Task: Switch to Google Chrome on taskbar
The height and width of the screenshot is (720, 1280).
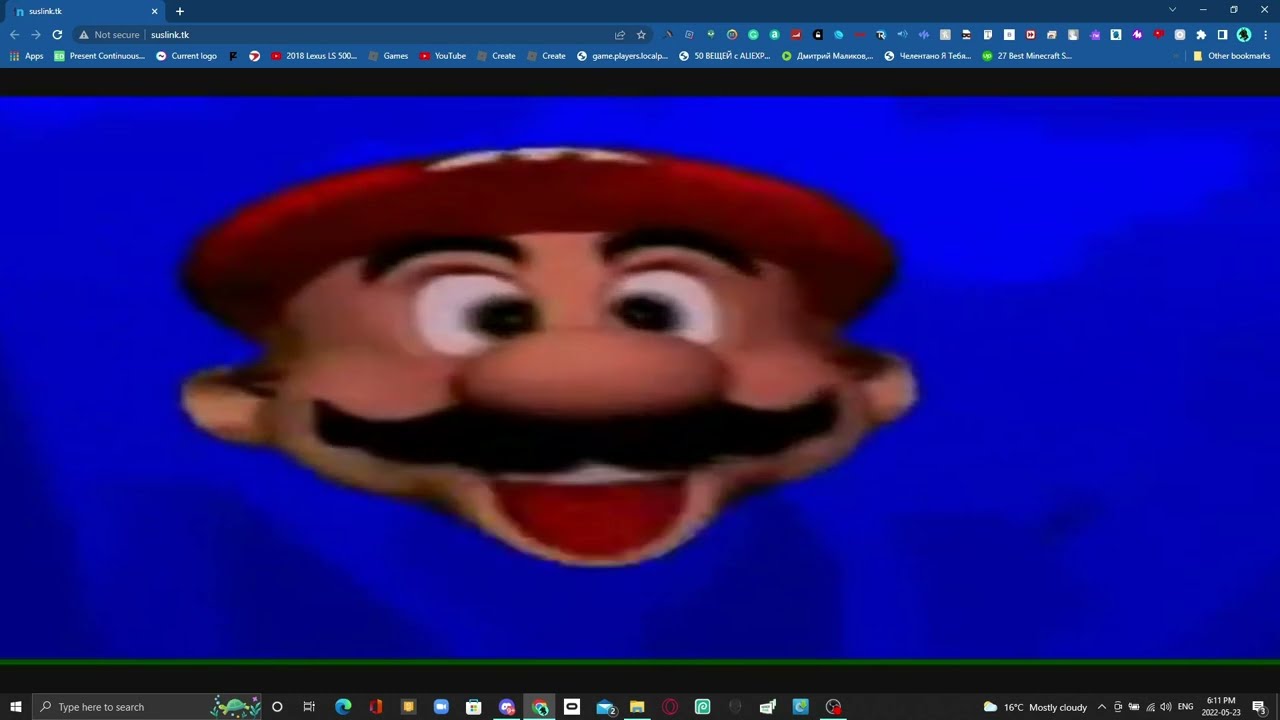Action: [x=540, y=707]
